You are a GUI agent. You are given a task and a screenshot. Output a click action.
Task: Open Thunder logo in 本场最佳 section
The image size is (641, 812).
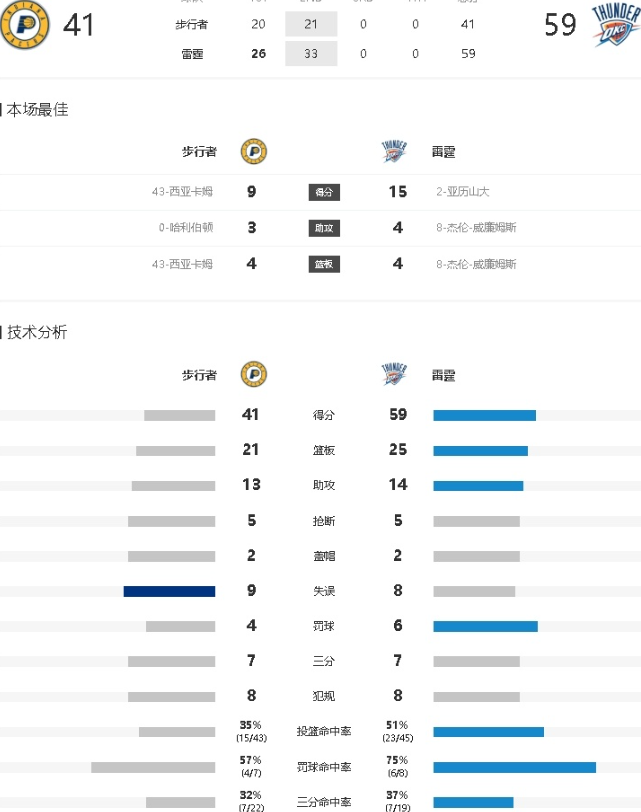(x=394, y=151)
